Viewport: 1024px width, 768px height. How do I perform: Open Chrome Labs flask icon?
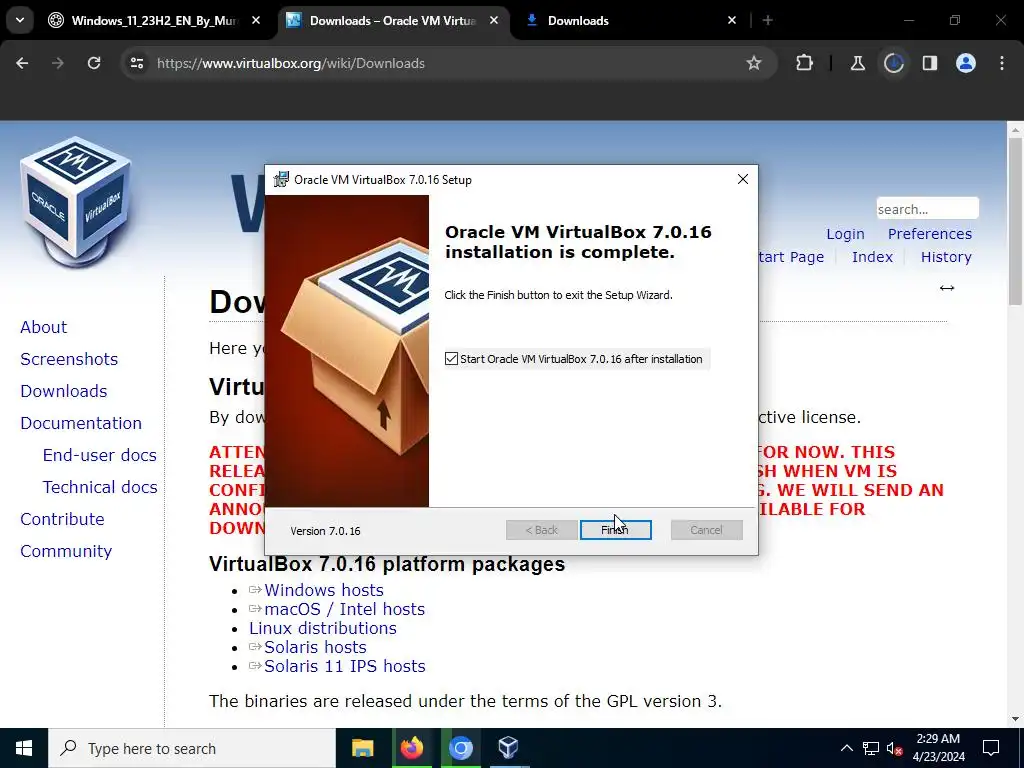click(857, 63)
